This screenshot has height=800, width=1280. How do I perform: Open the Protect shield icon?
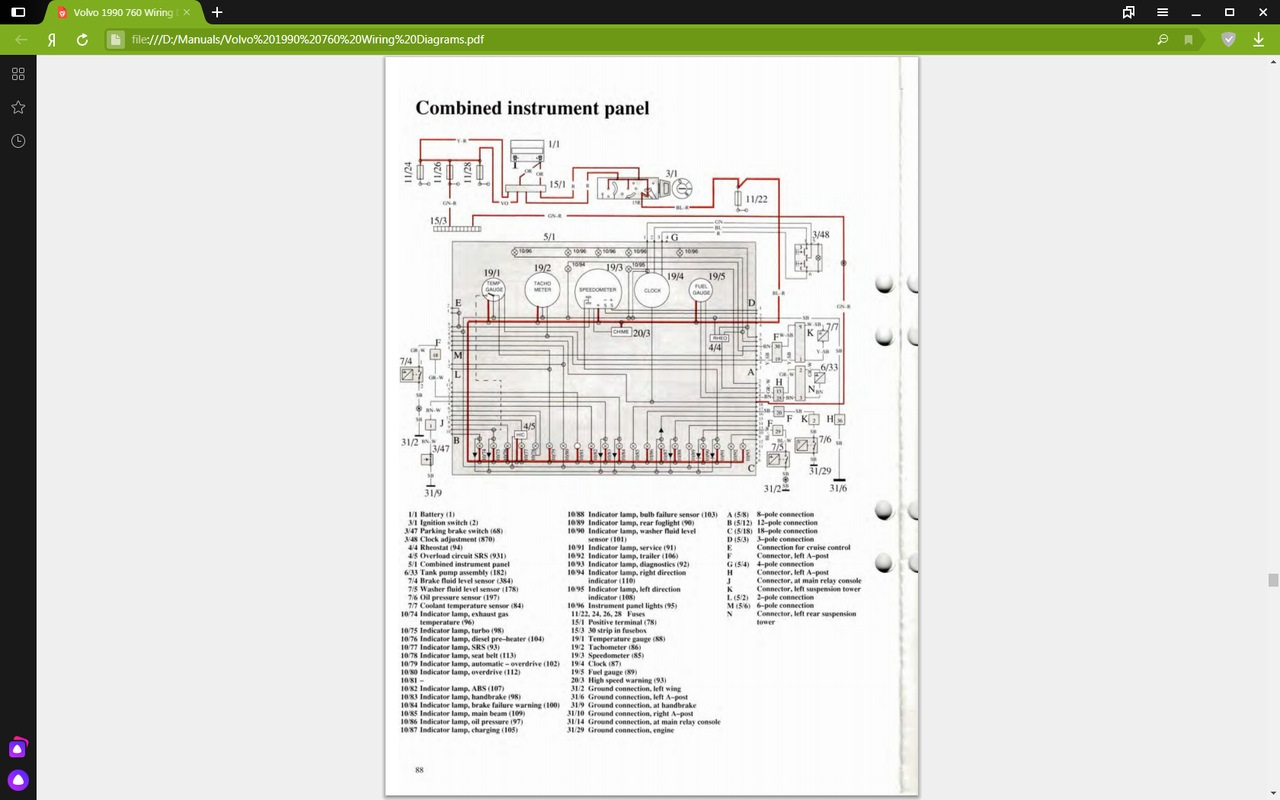pos(1228,40)
